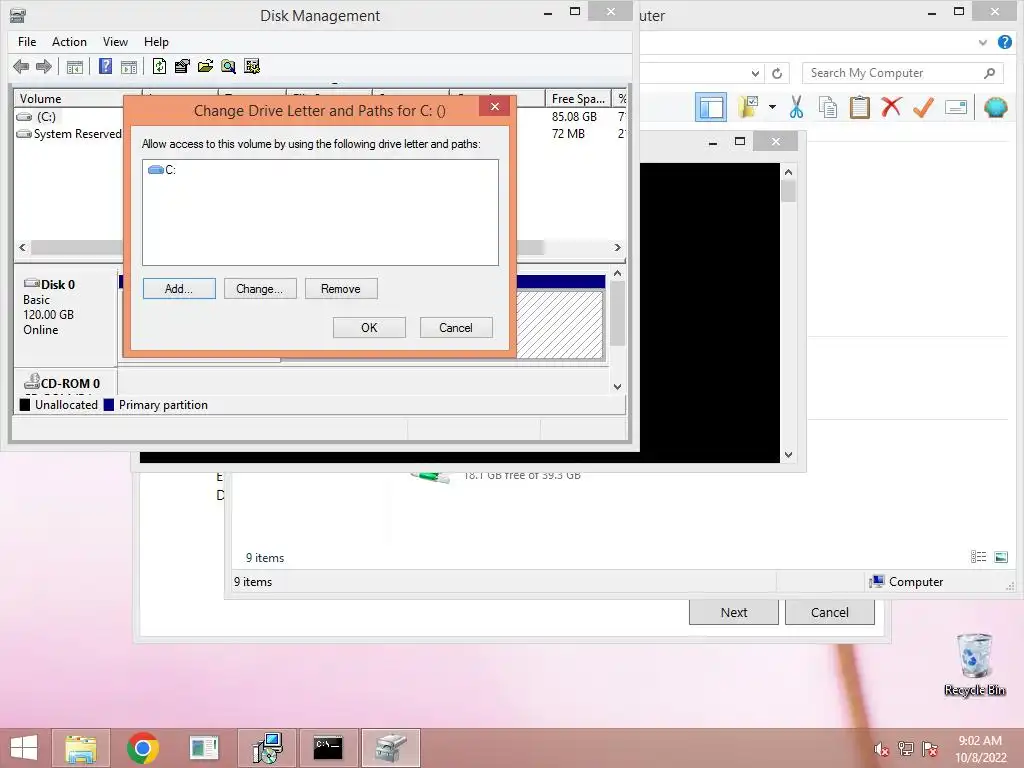Launch Chrome from the taskbar
1024x768 pixels.
(142, 748)
